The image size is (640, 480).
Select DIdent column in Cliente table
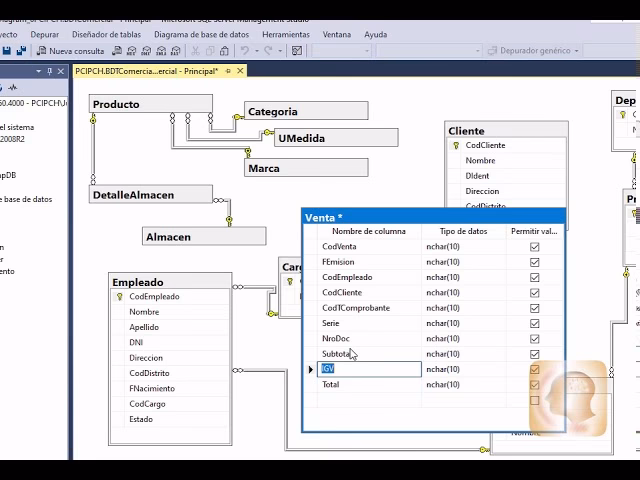coord(477,176)
